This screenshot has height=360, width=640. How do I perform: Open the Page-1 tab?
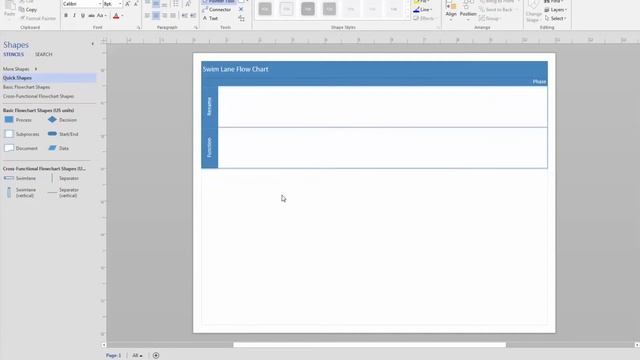point(113,356)
